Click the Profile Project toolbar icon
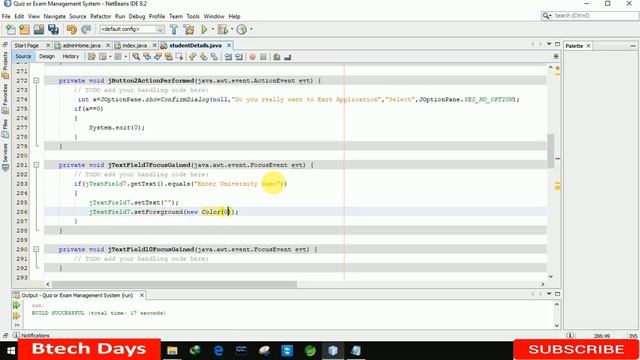Screen dimensions: 640x360 (242, 29)
